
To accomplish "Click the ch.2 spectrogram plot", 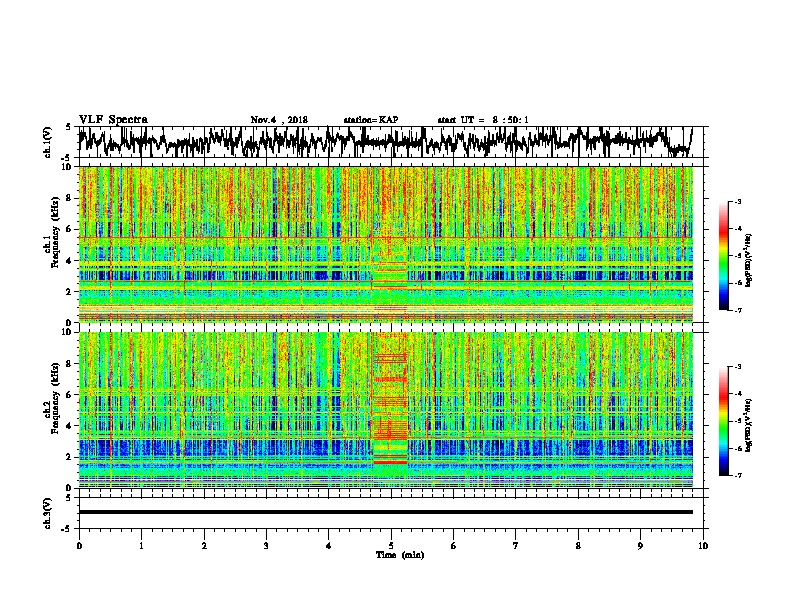I will coord(386,410).
